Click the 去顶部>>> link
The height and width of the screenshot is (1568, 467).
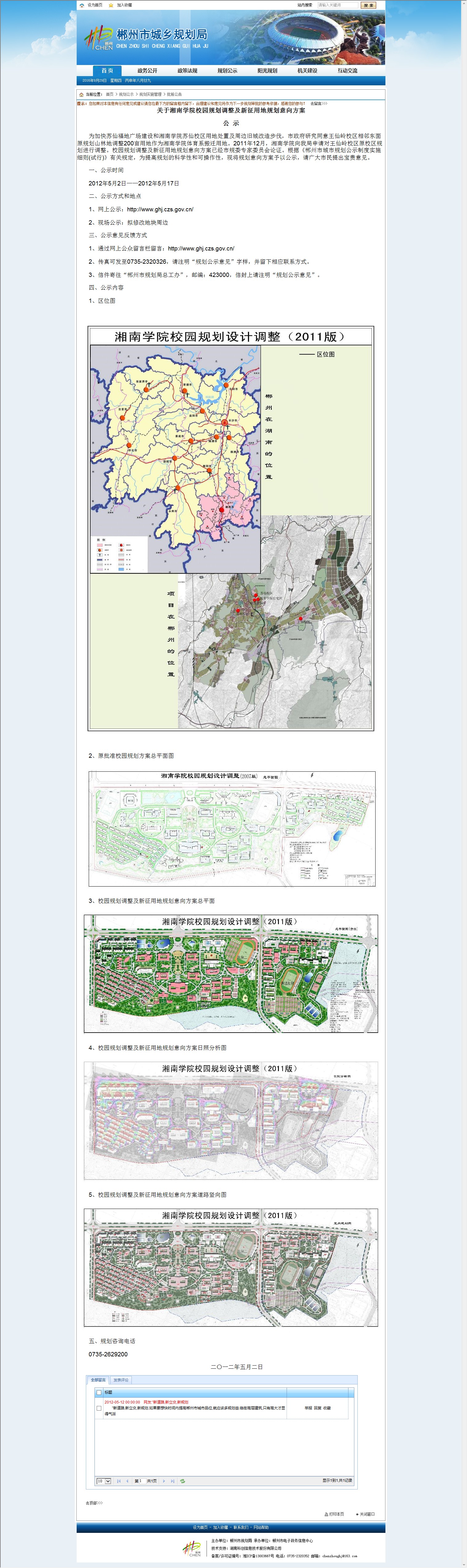pyautogui.click(x=94, y=1503)
